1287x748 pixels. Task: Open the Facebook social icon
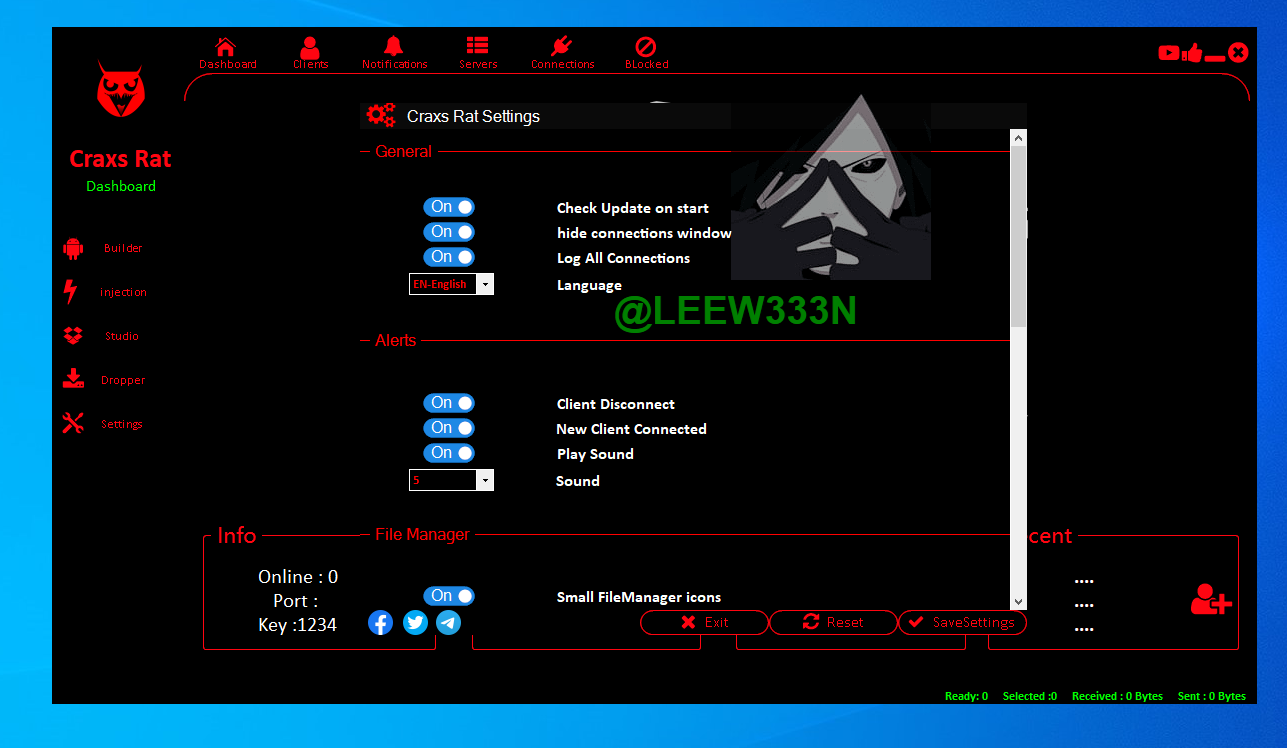[x=381, y=623]
